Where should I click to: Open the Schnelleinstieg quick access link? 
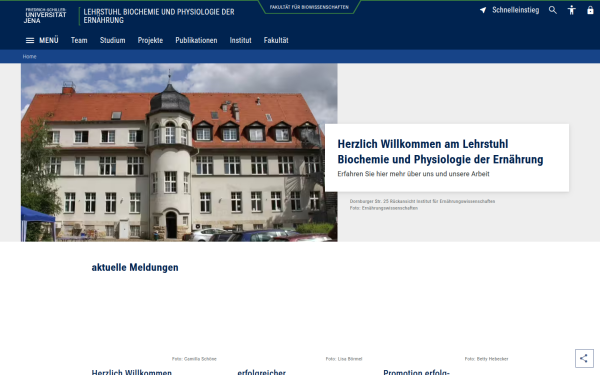click(x=515, y=10)
